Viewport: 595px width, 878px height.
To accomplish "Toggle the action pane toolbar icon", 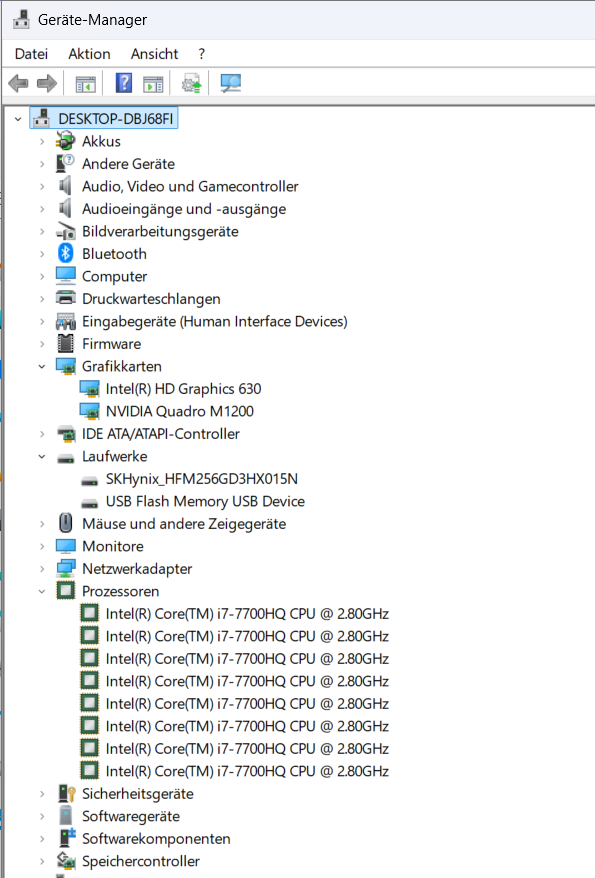I will 153,84.
